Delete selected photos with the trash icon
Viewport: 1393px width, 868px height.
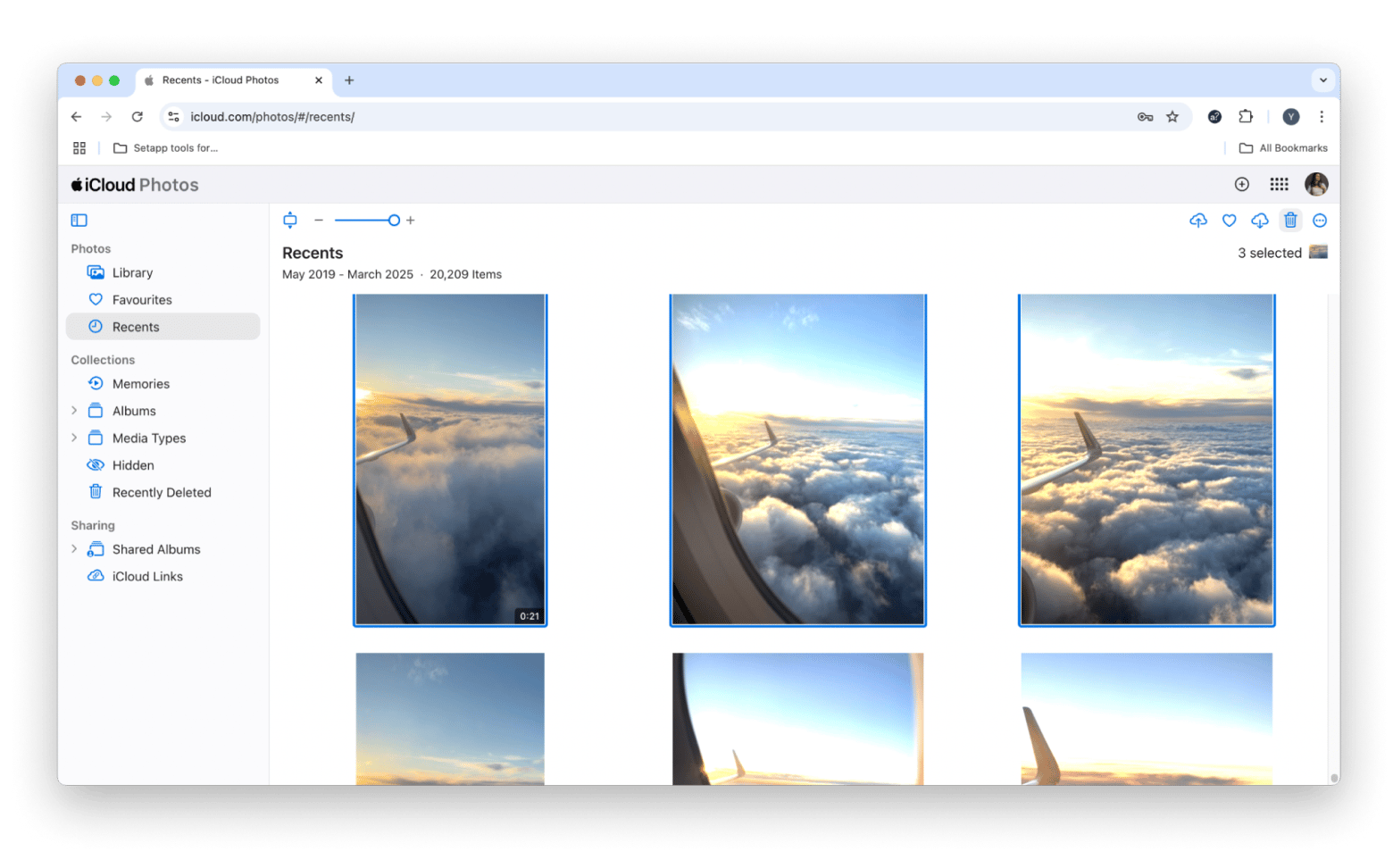[1290, 221]
